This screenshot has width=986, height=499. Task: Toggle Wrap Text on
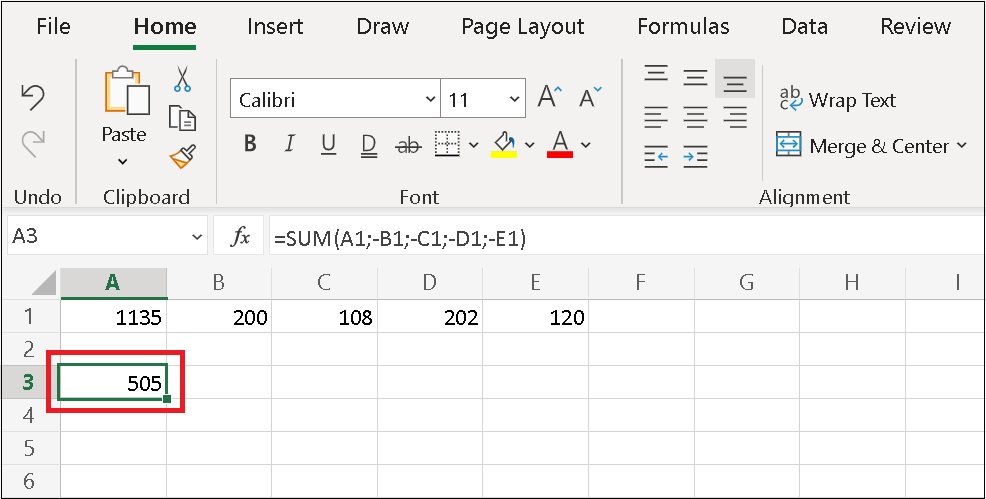tap(836, 100)
